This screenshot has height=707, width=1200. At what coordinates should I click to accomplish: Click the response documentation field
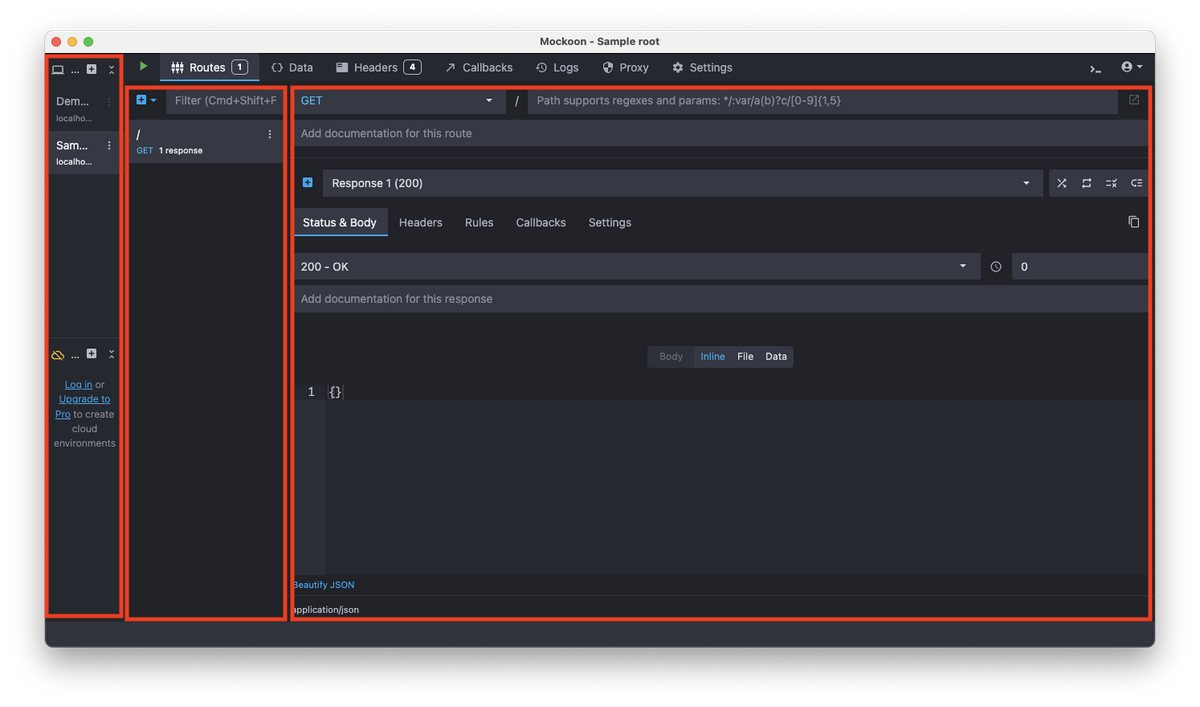[x=721, y=299]
